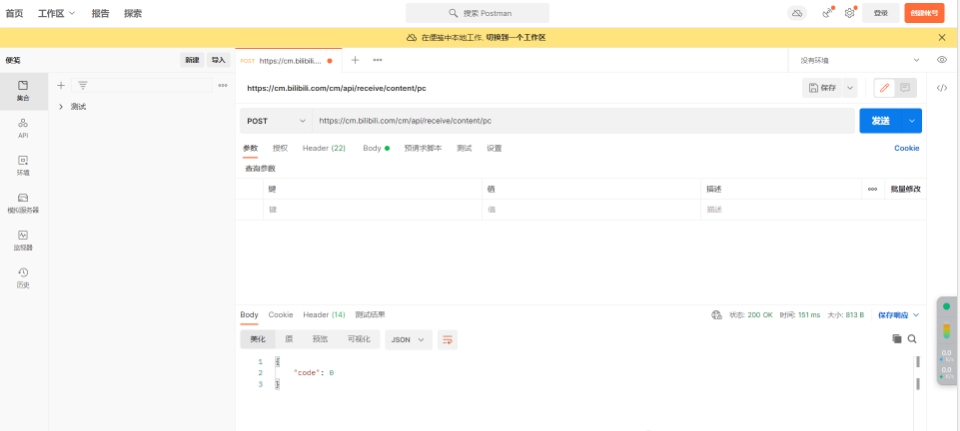Open 探索 explore menu item
This screenshot has height=431, width=960.
(133, 13)
